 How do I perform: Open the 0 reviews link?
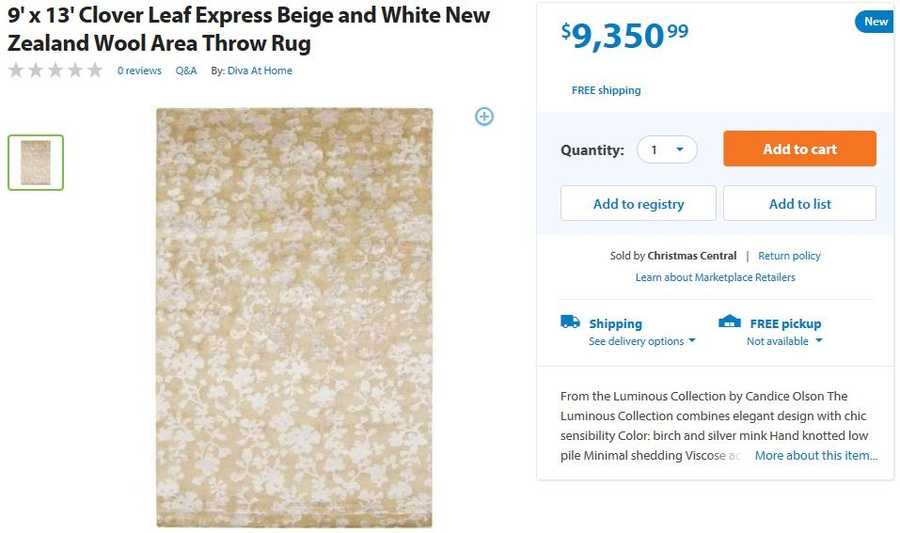[x=139, y=71]
